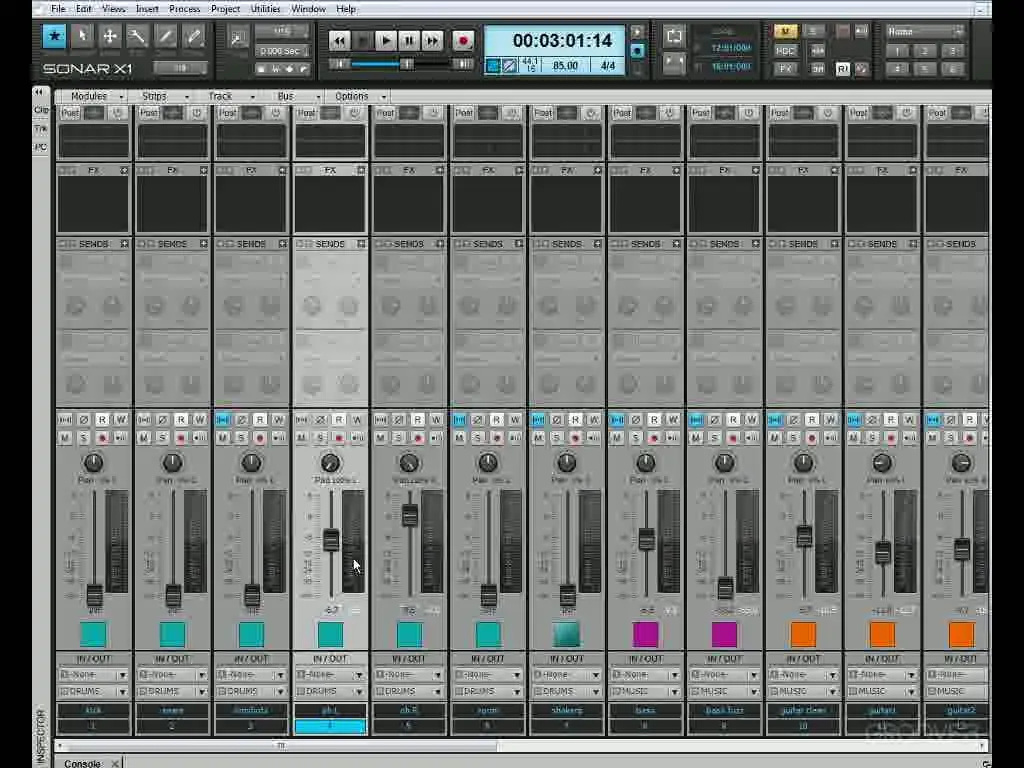Select the Erase tool
The height and width of the screenshot is (768, 1024).
(x=193, y=37)
